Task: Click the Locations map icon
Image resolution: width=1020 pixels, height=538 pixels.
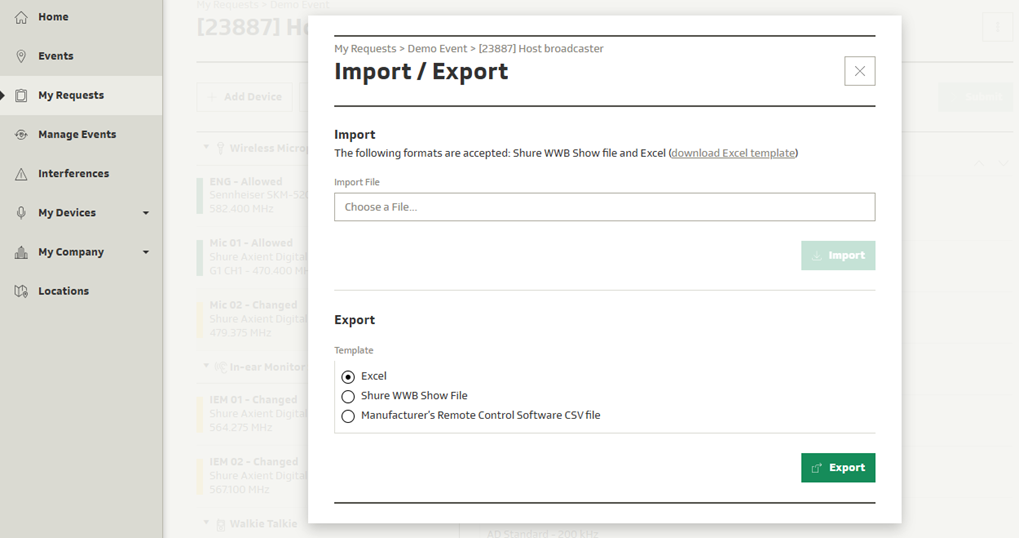Action: coord(21,291)
